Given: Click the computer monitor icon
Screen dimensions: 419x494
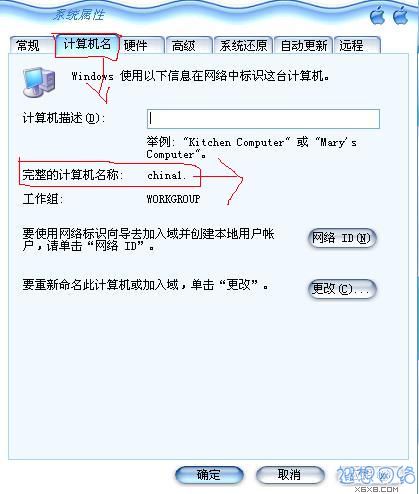Looking at the screenshot, I should [39, 82].
